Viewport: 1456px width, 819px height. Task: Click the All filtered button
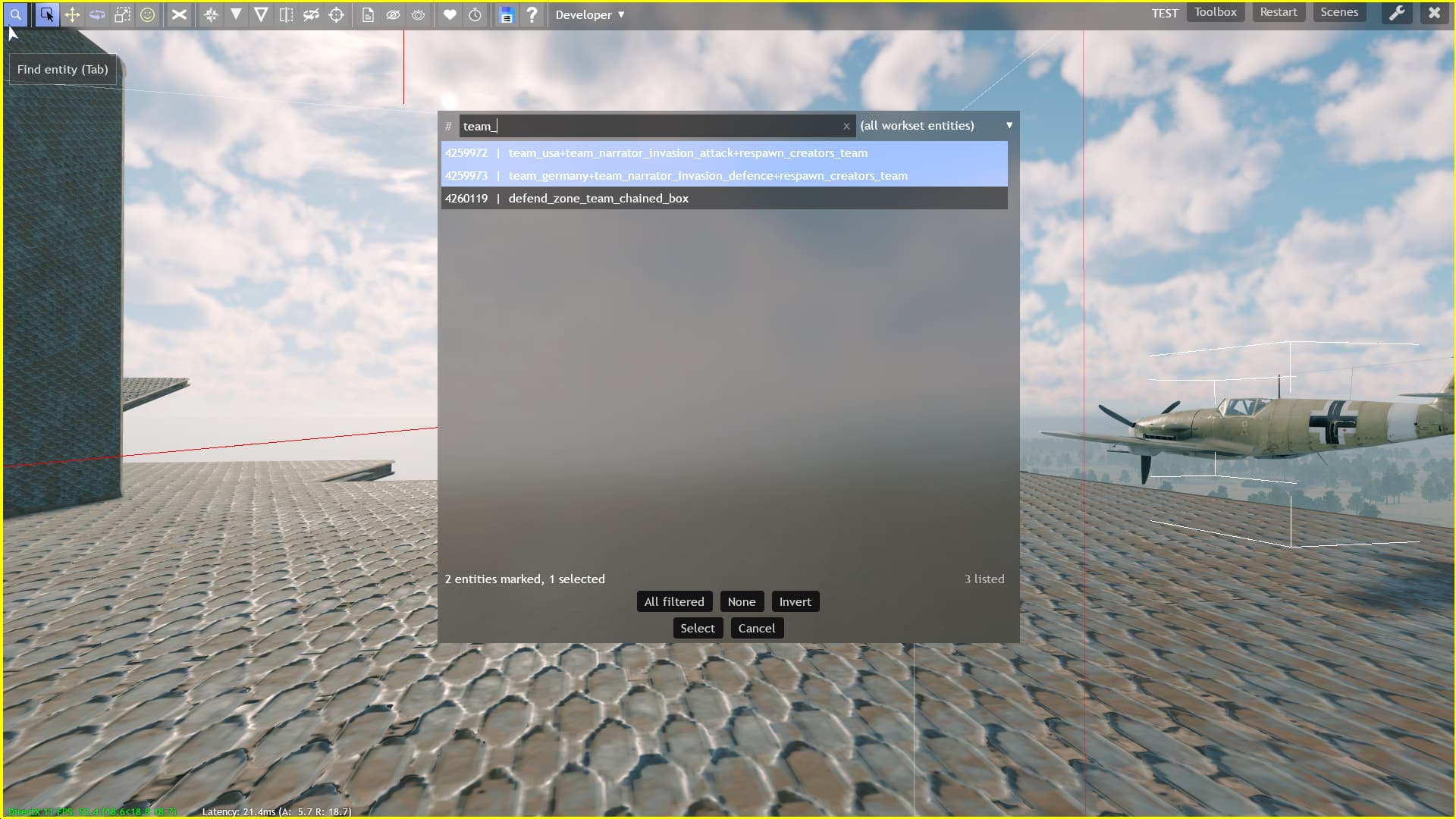[674, 601]
